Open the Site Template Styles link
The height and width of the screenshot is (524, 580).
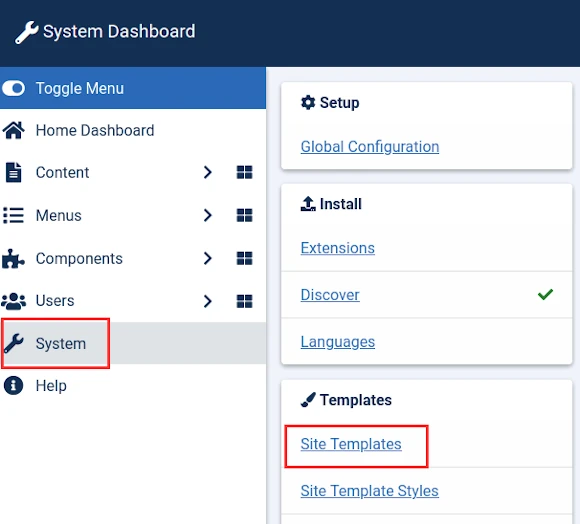[370, 491]
